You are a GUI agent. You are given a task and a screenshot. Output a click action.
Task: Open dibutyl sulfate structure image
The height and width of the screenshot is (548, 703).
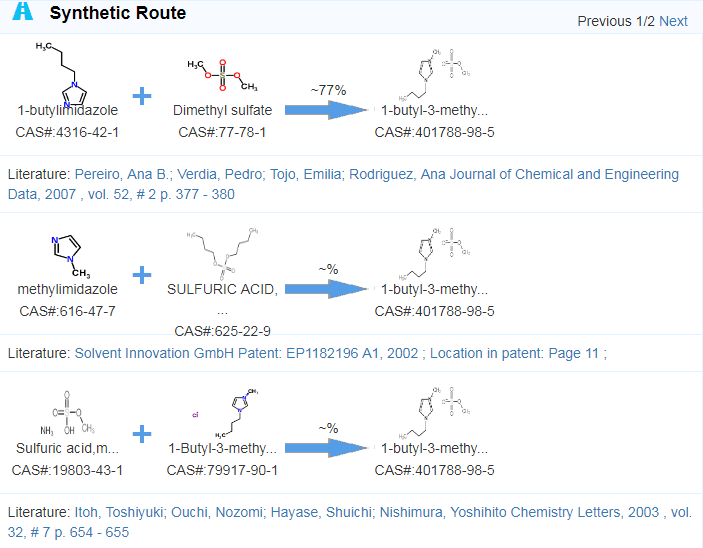click(222, 255)
